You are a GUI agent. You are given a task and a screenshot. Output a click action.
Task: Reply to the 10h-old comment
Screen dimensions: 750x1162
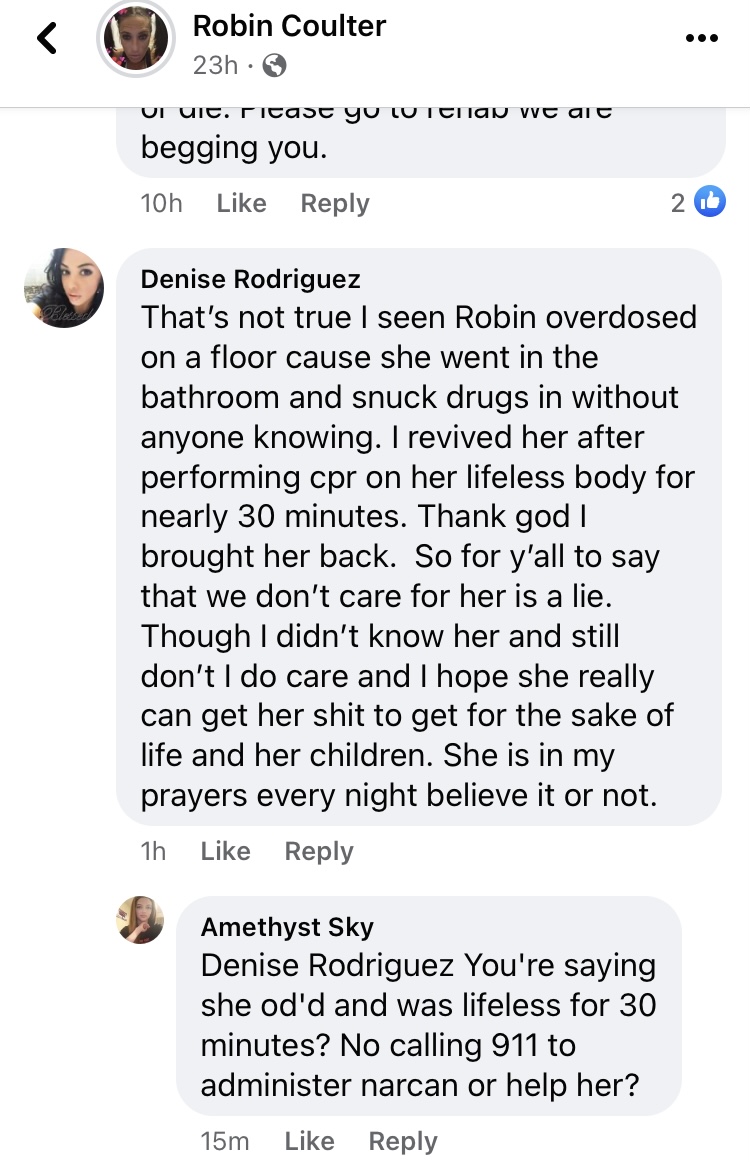click(x=334, y=203)
